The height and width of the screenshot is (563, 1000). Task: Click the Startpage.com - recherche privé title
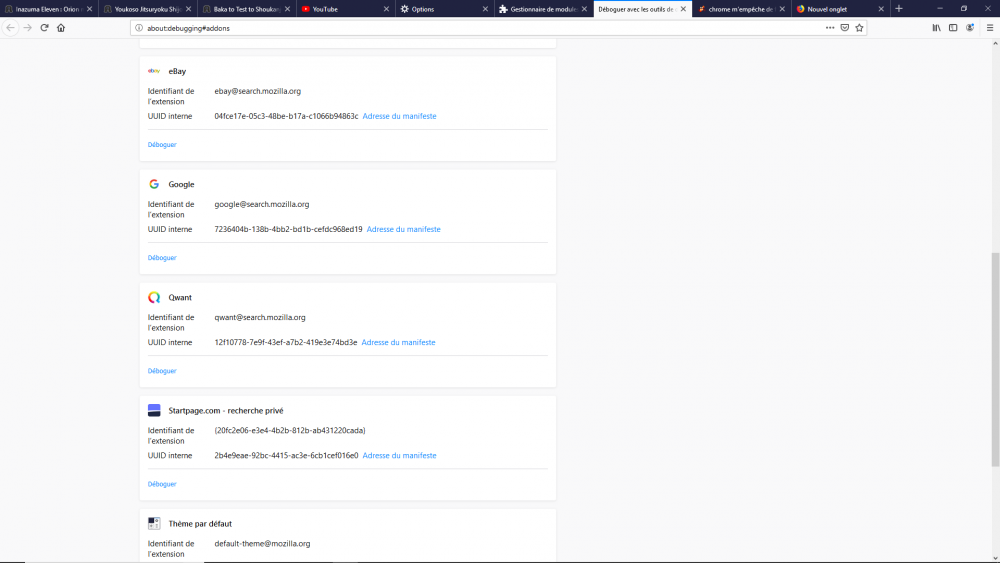tap(226, 411)
